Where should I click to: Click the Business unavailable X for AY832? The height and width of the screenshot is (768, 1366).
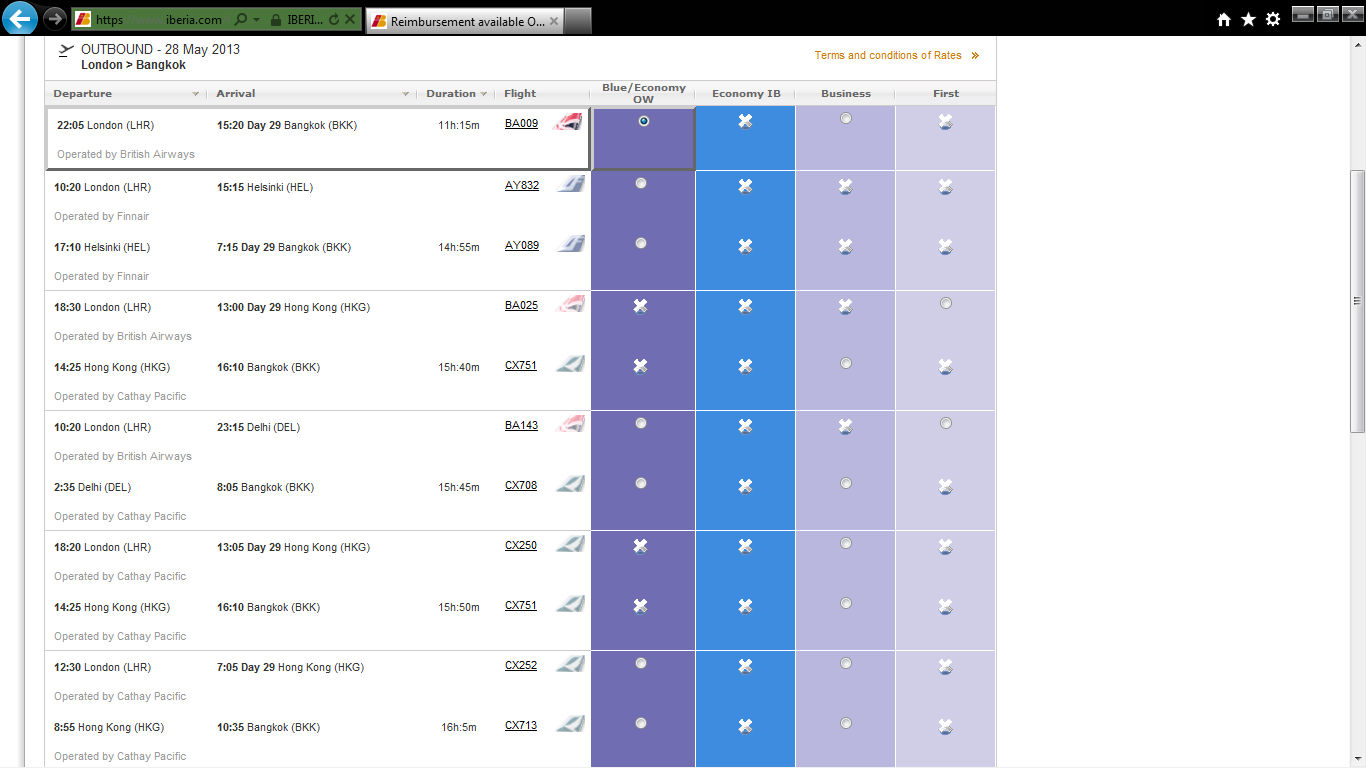[845, 186]
